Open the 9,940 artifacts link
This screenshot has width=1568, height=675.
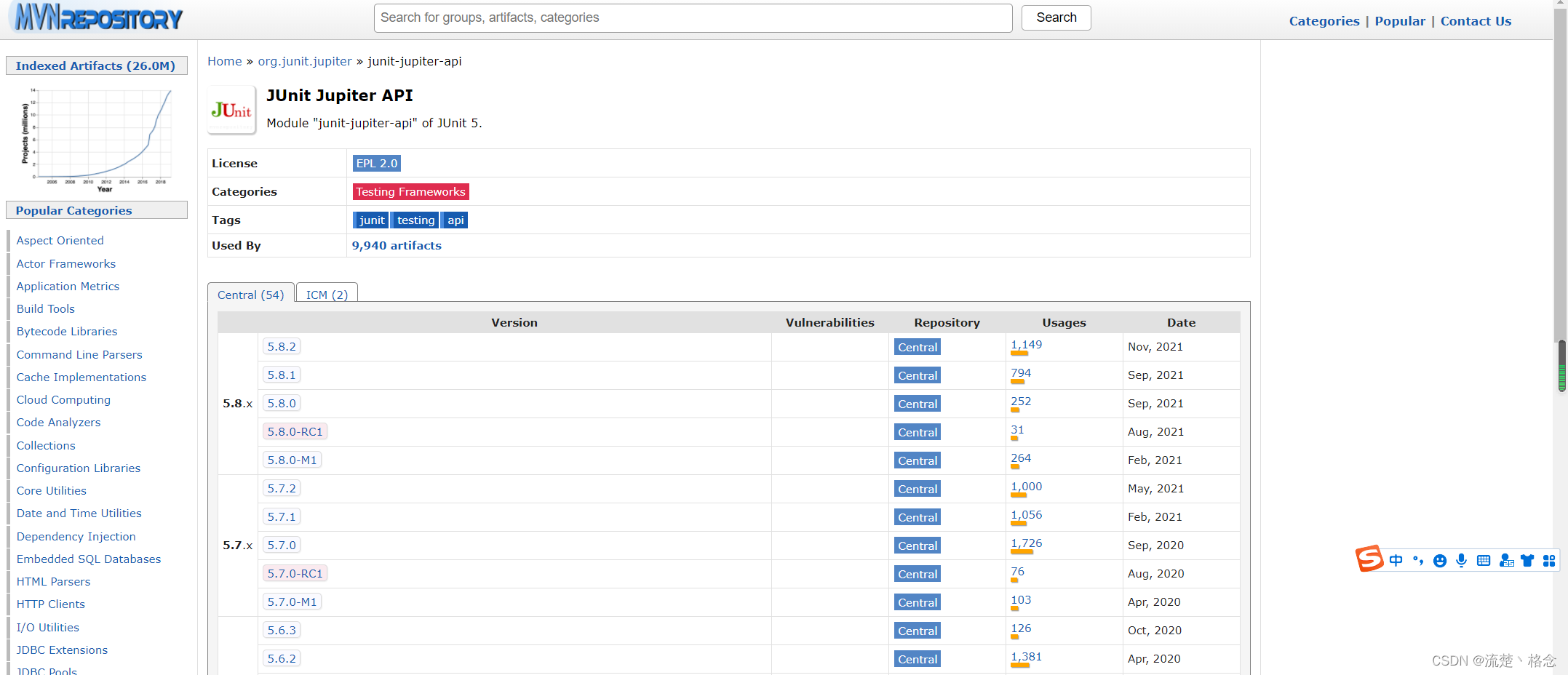click(397, 245)
